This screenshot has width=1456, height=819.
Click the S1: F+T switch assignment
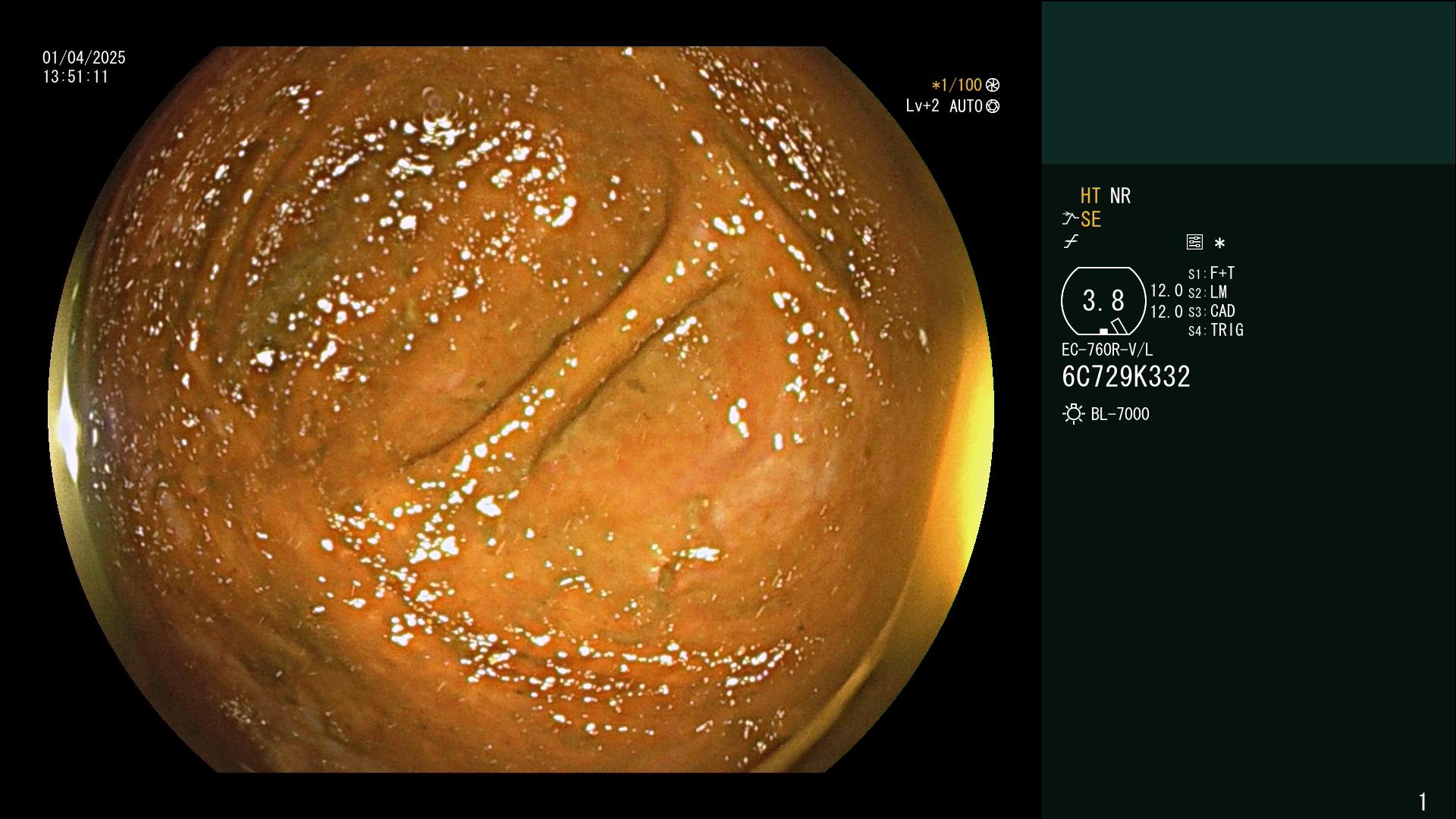1211,273
